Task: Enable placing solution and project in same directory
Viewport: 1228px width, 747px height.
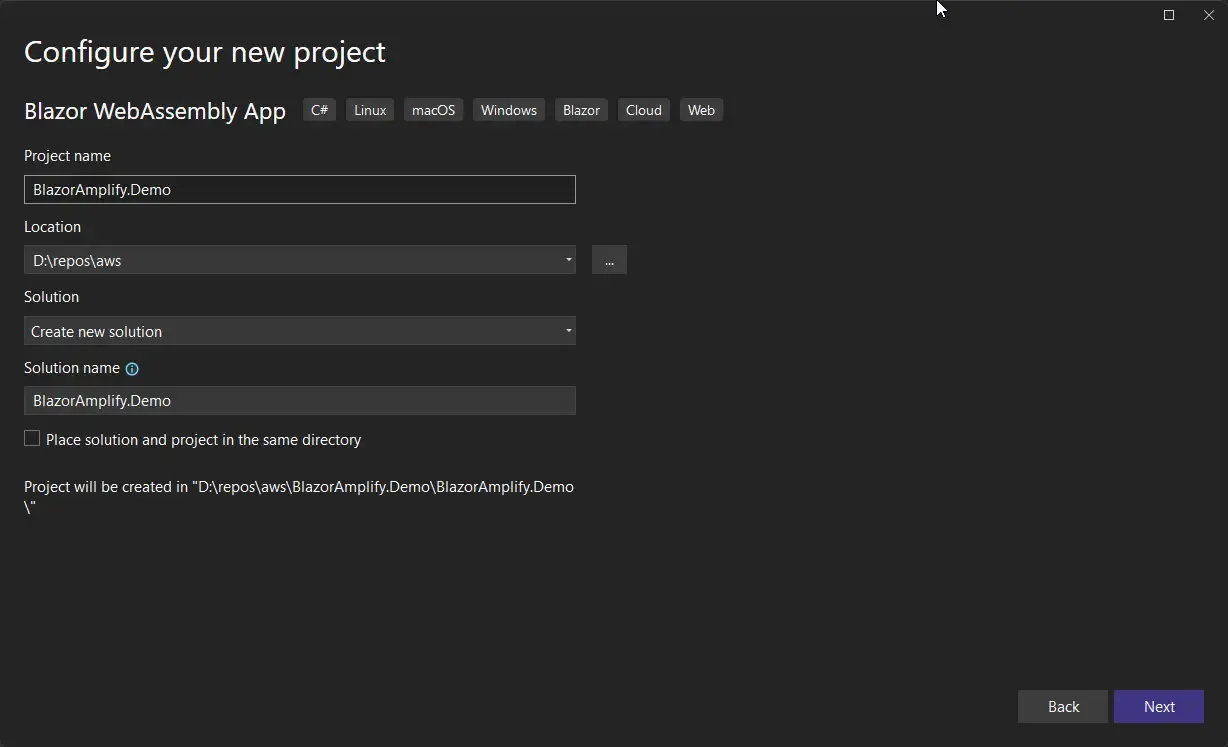Action: (31, 438)
